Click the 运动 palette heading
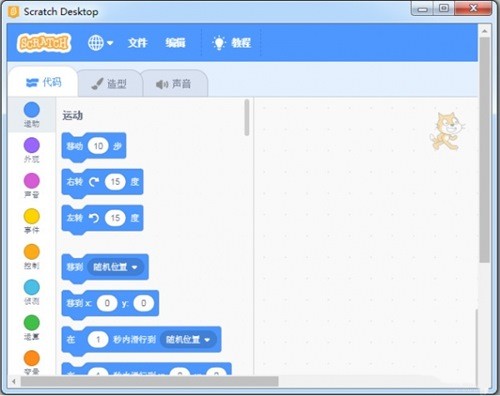Image resolution: width=500 pixels, height=396 pixels. pos(72,116)
